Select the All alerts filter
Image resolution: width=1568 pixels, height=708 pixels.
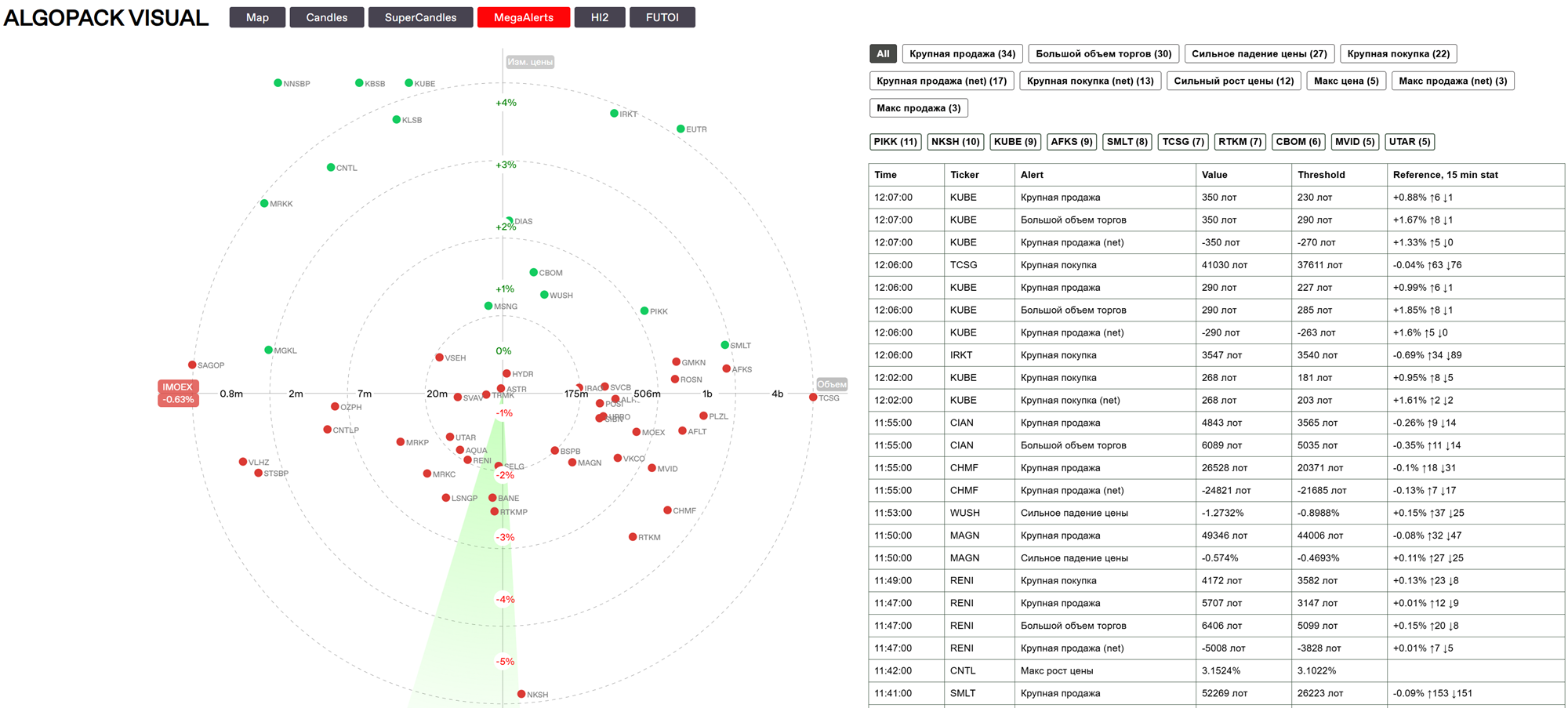[x=883, y=53]
